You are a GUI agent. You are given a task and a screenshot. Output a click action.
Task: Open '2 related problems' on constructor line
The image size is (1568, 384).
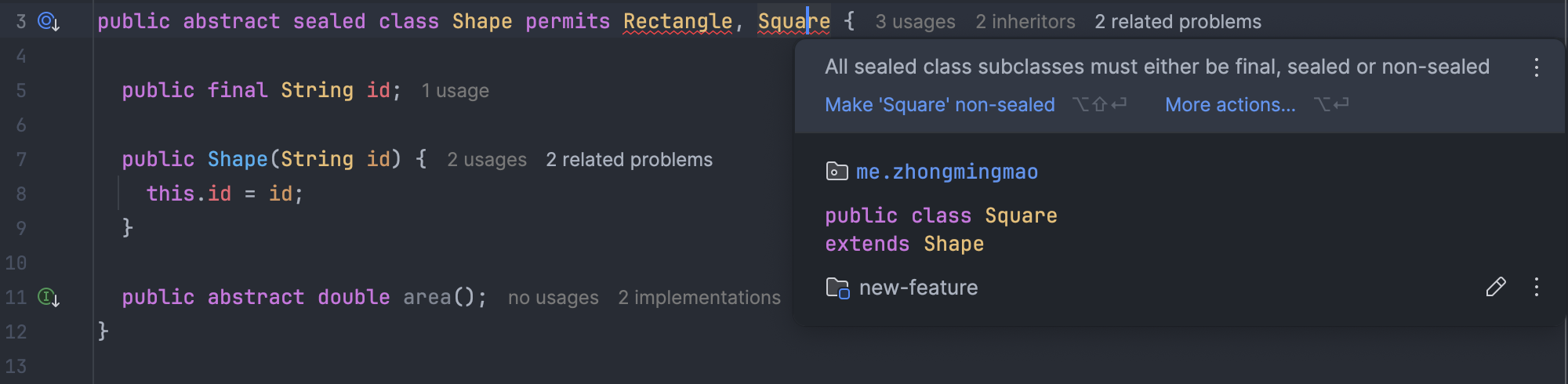coord(629,160)
